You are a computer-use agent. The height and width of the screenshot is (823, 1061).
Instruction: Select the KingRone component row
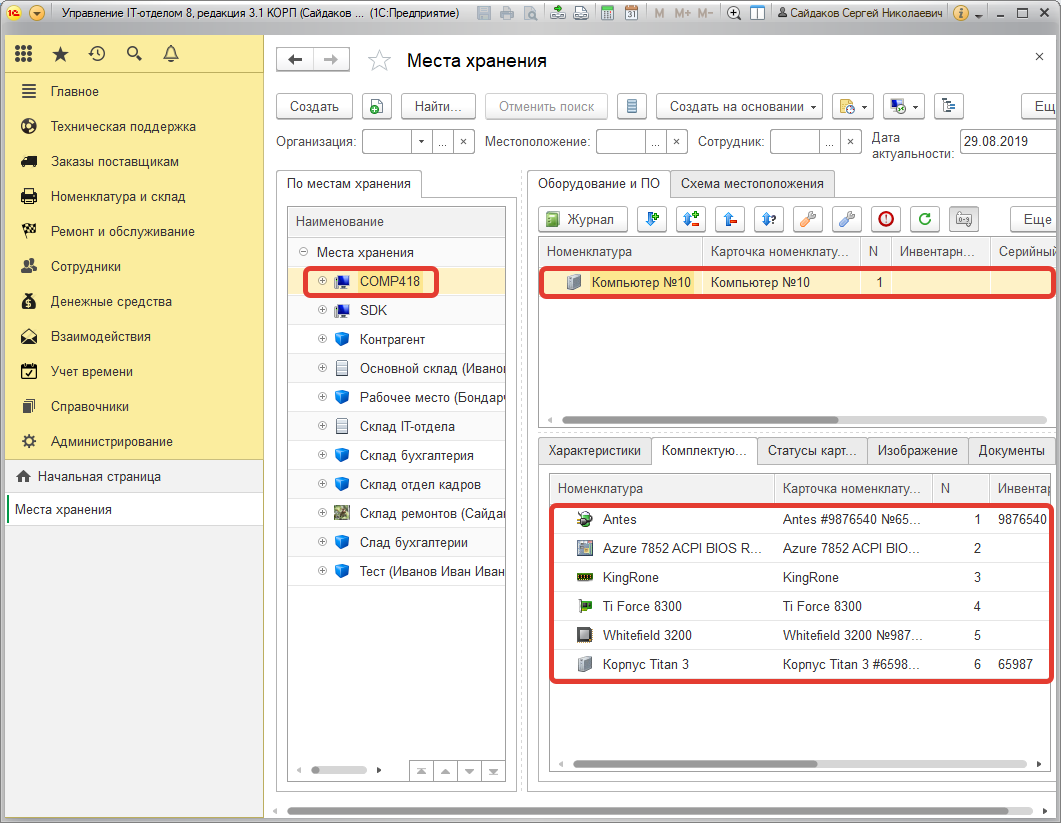[x=802, y=577]
